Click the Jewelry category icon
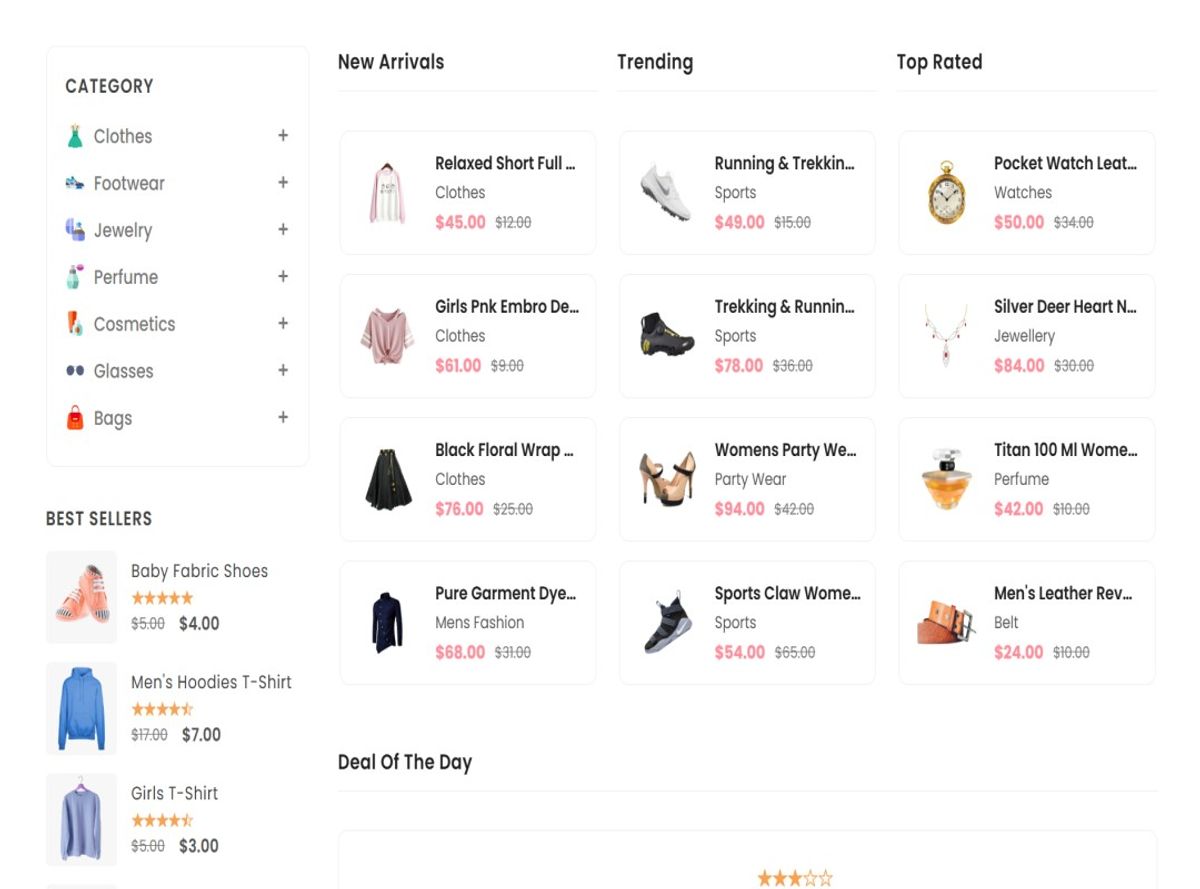The image size is (1200, 889). (75, 230)
